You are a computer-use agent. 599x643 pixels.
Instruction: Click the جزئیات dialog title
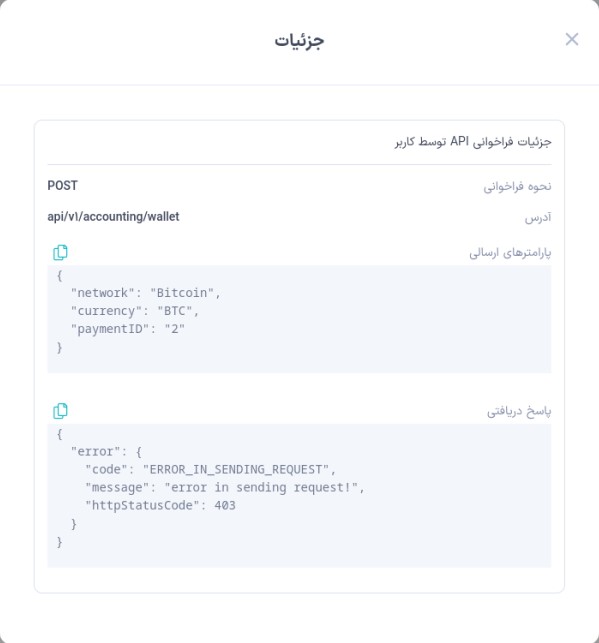tap(299, 40)
